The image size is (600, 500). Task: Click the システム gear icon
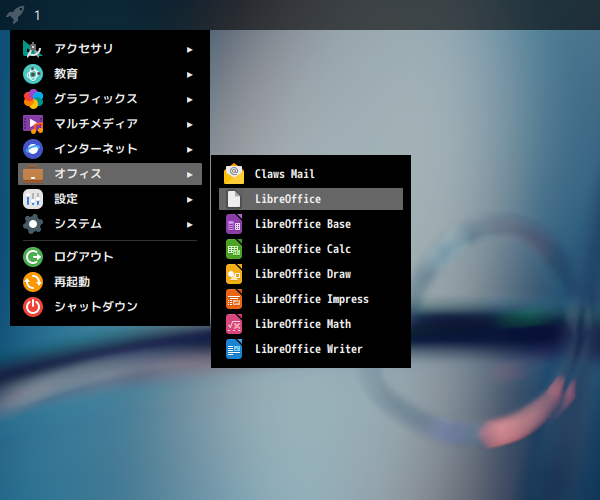[33, 224]
